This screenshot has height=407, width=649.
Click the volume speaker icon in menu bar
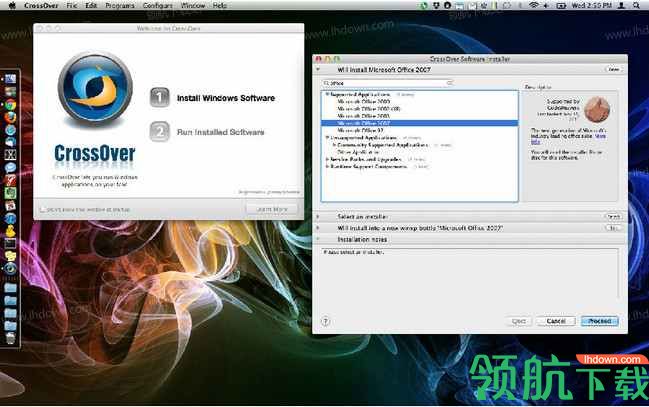pyautogui.click(x=546, y=5)
